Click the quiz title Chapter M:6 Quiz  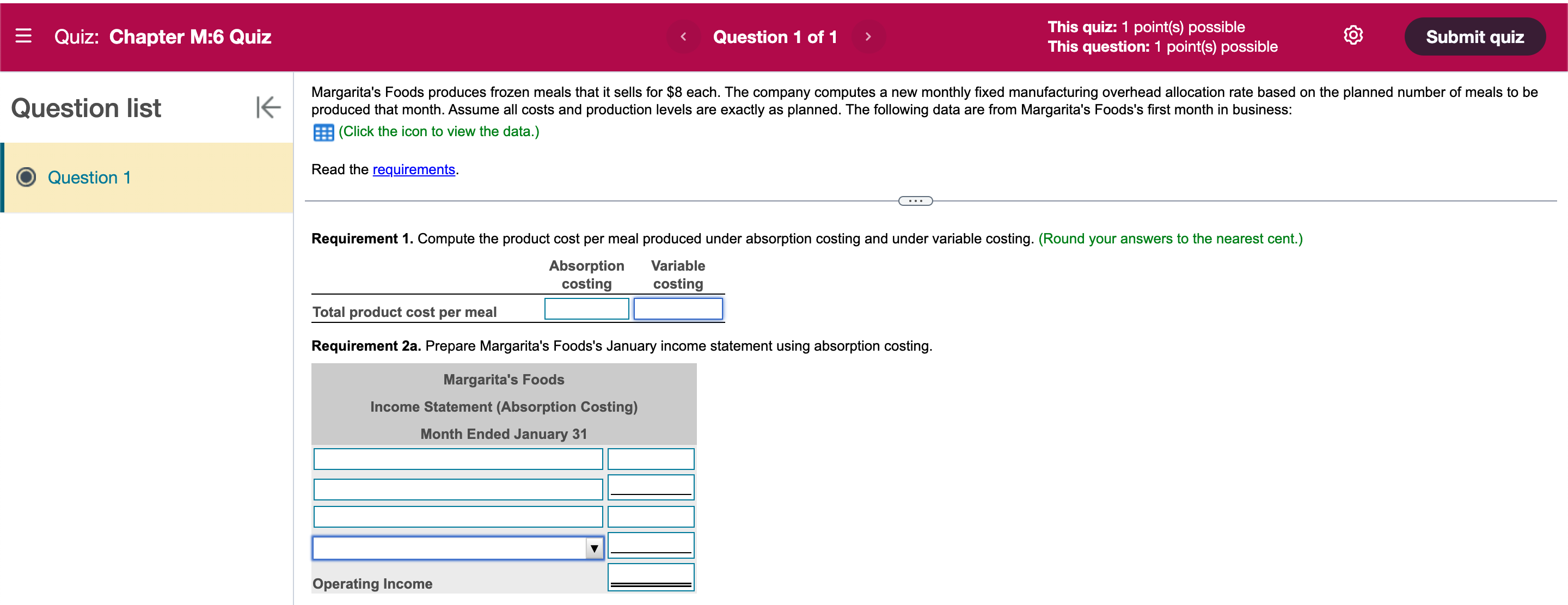click(x=190, y=36)
